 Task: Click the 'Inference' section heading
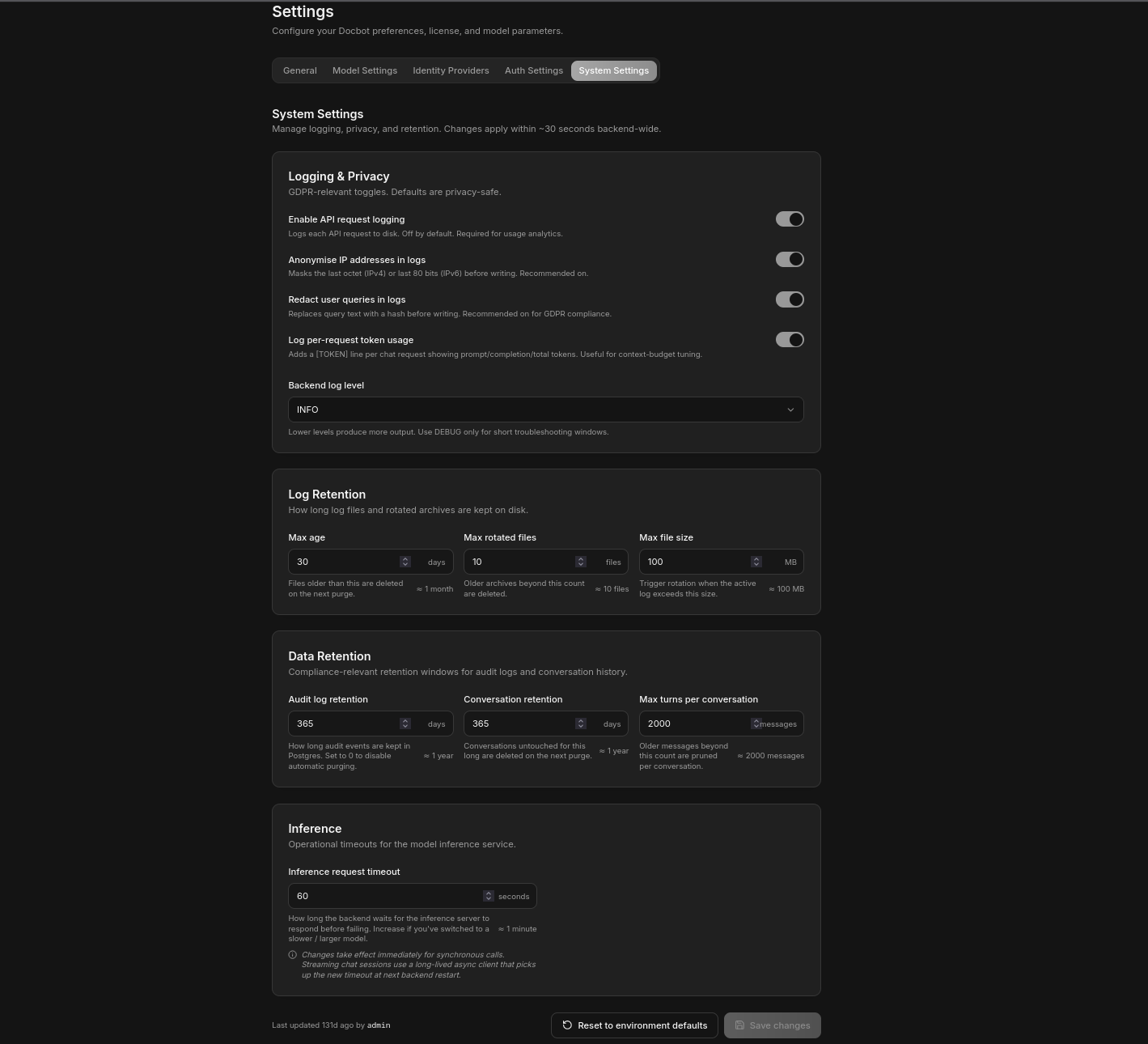click(315, 829)
